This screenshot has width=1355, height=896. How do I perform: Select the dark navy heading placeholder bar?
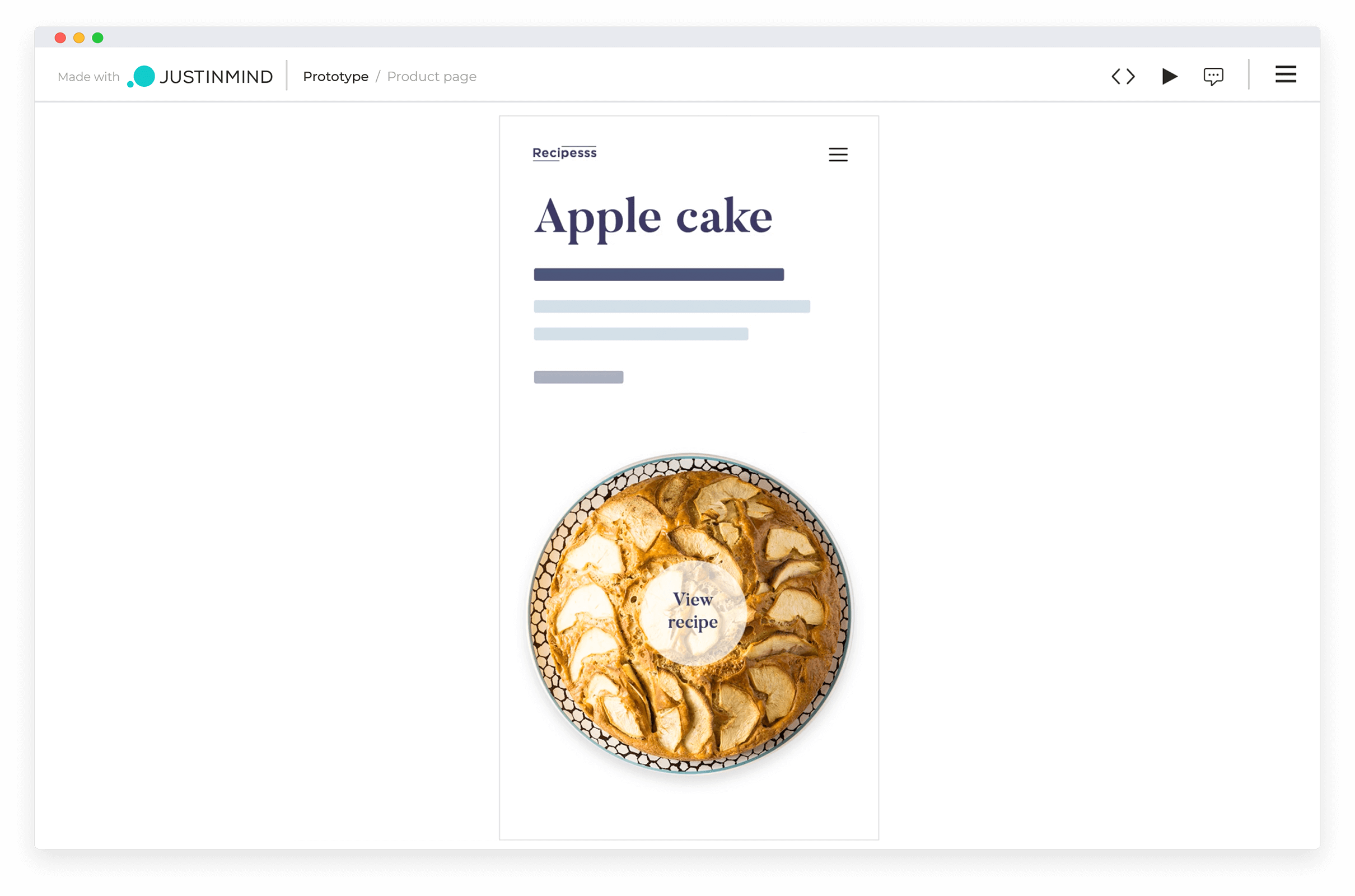658,274
